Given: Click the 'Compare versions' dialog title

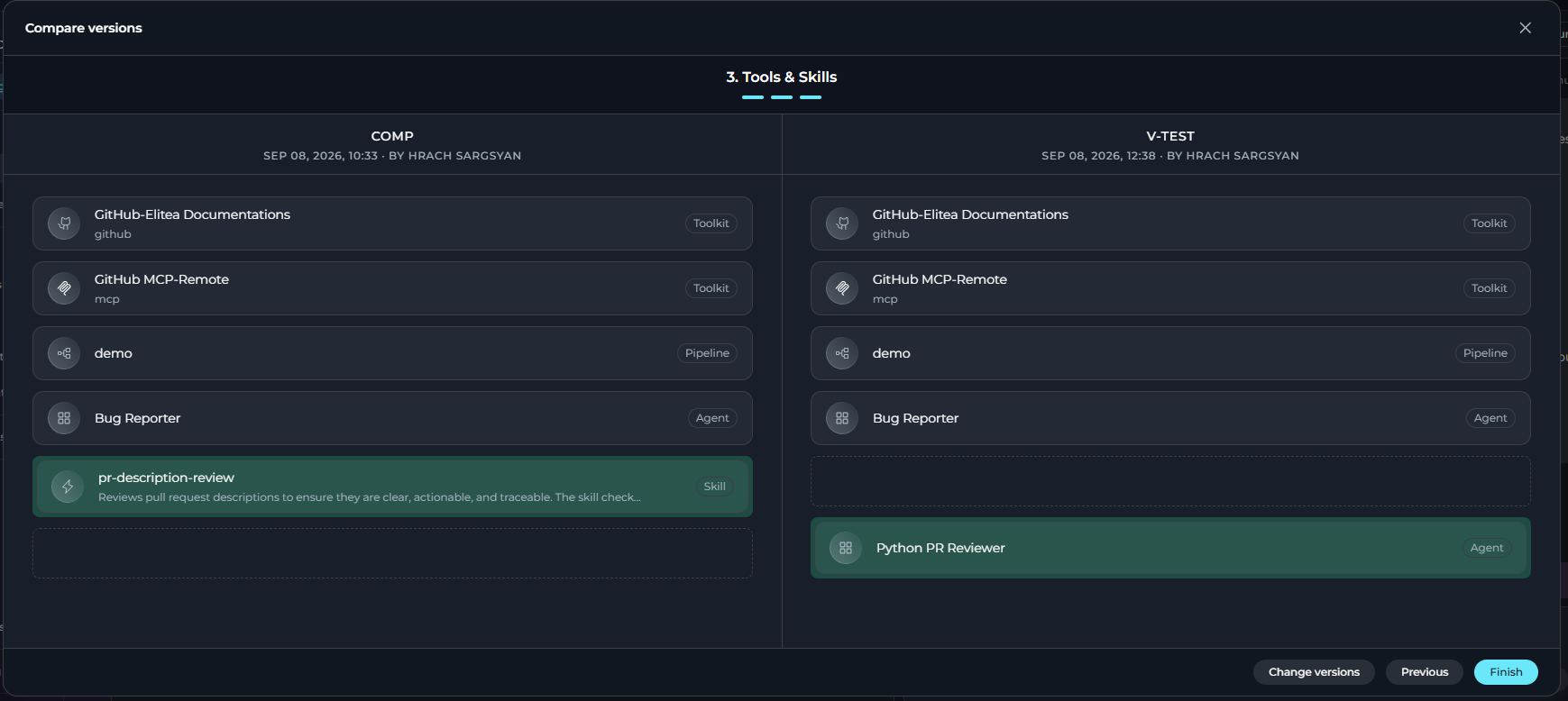Looking at the screenshot, I should [84, 28].
